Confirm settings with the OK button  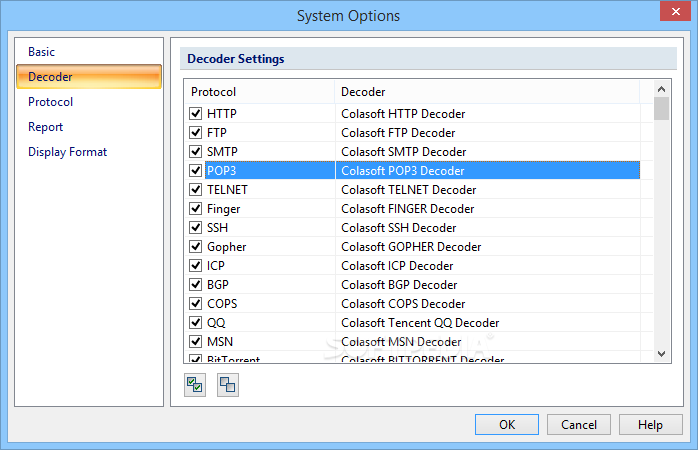point(507,425)
